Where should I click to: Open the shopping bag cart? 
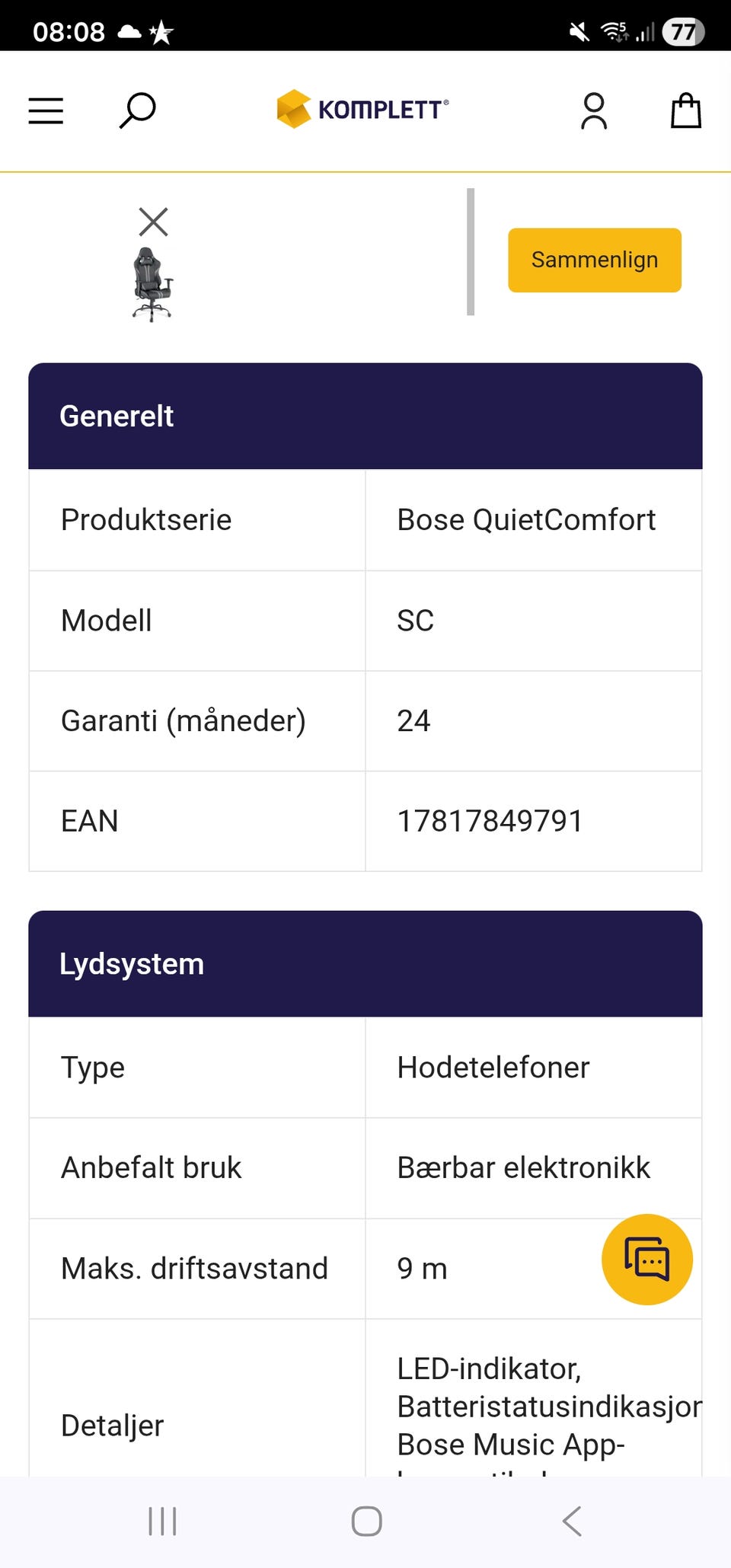coord(685,111)
